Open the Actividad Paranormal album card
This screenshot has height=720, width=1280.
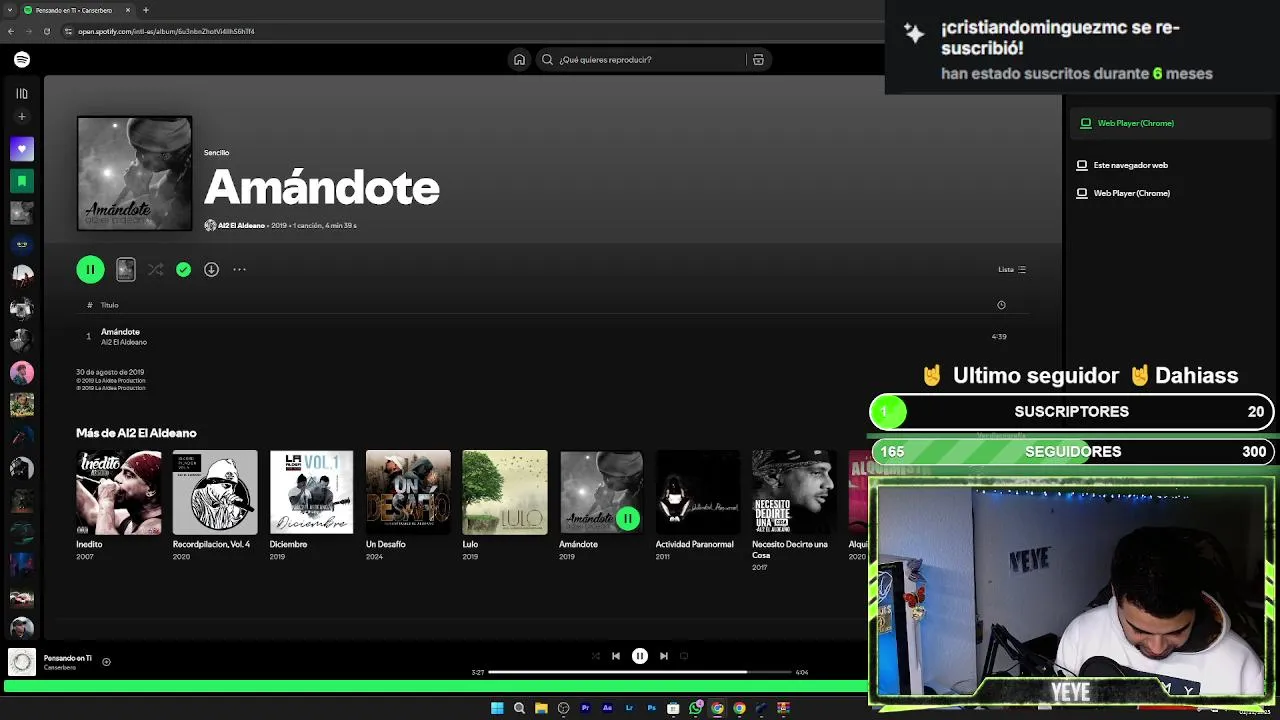pyautogui.click(x=697, y=505)
